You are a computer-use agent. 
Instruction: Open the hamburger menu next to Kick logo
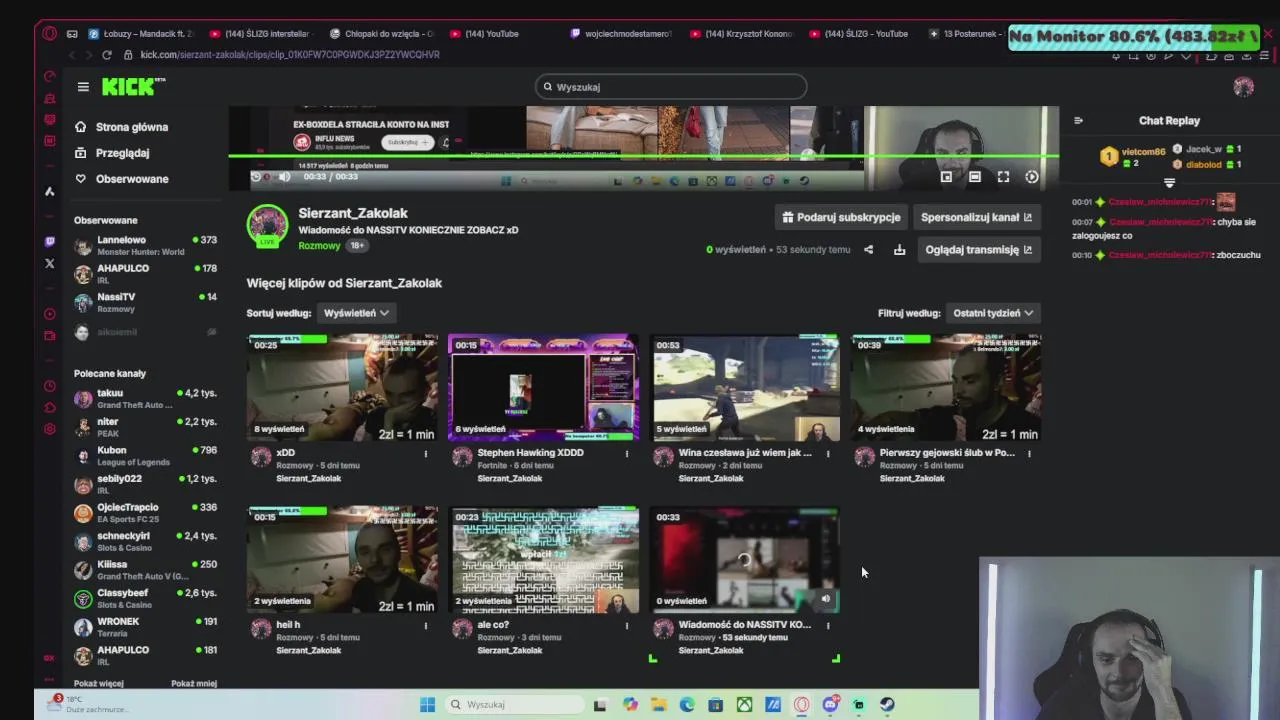click(83, 87)
